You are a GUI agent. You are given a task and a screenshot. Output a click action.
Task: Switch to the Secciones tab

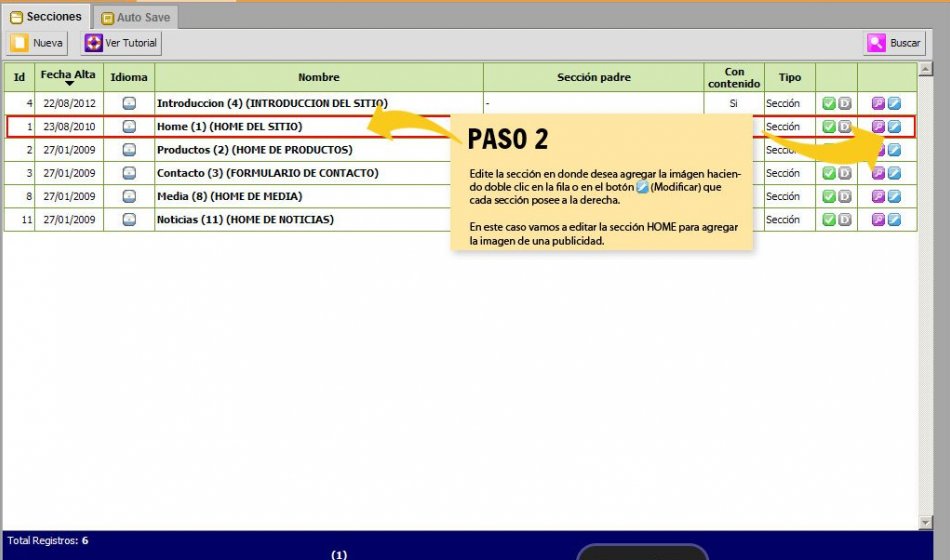pos(46,17)
